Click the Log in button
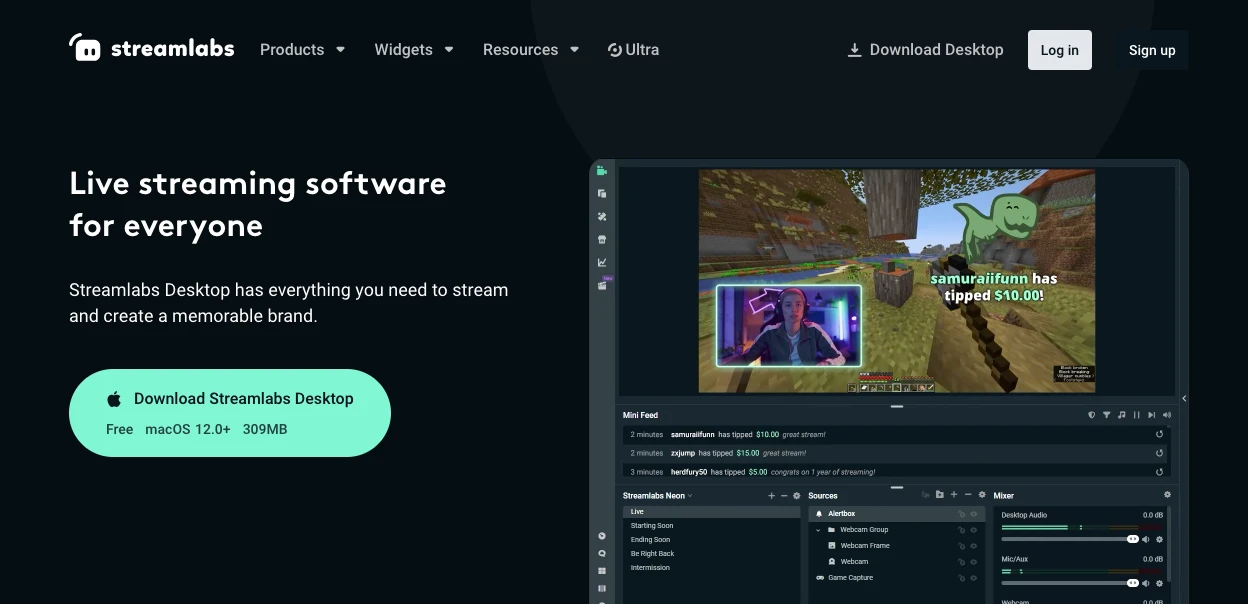The image size is (1248, 604). 1060,50
